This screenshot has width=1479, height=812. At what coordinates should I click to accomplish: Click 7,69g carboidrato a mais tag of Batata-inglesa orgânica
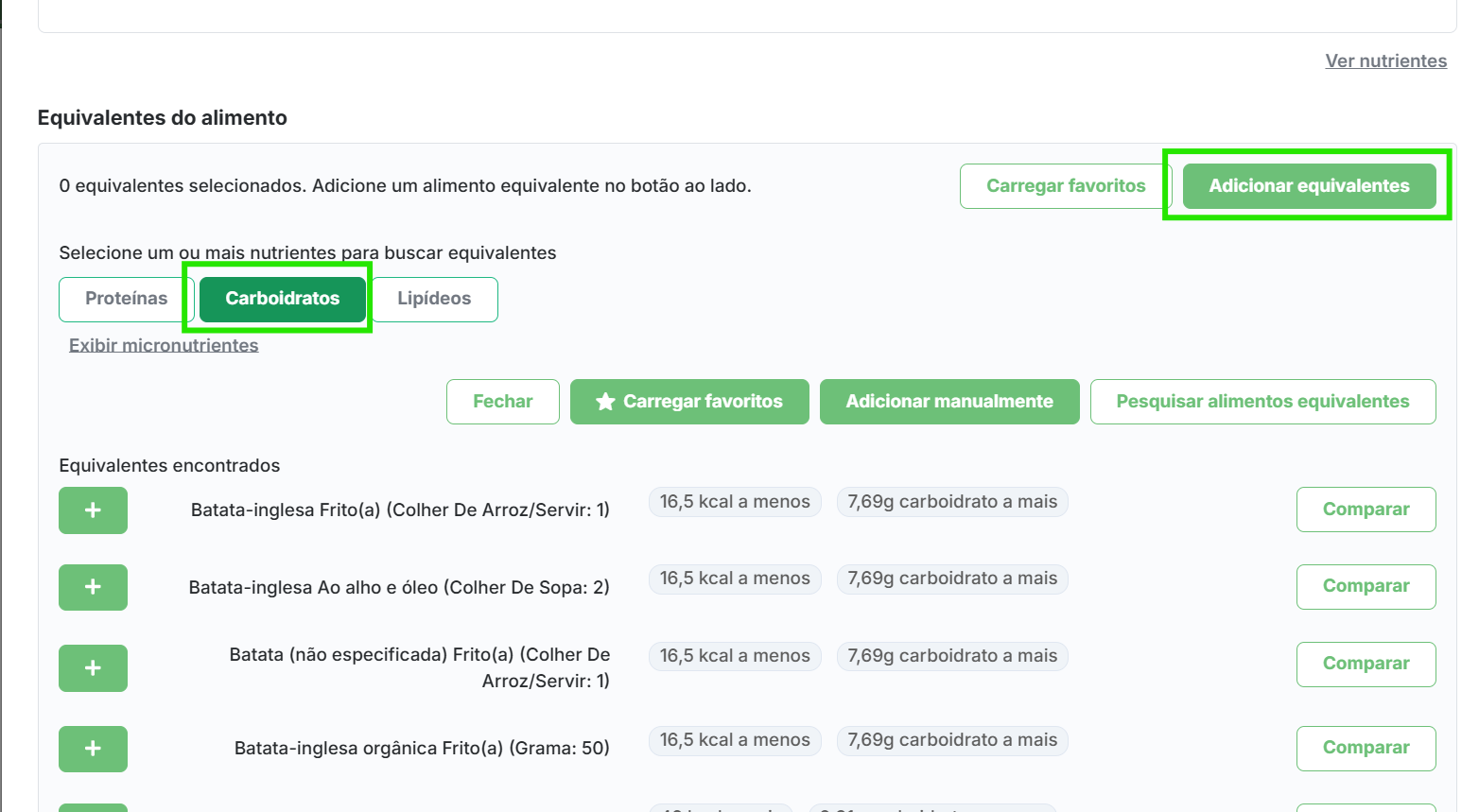tap(952, 740)
